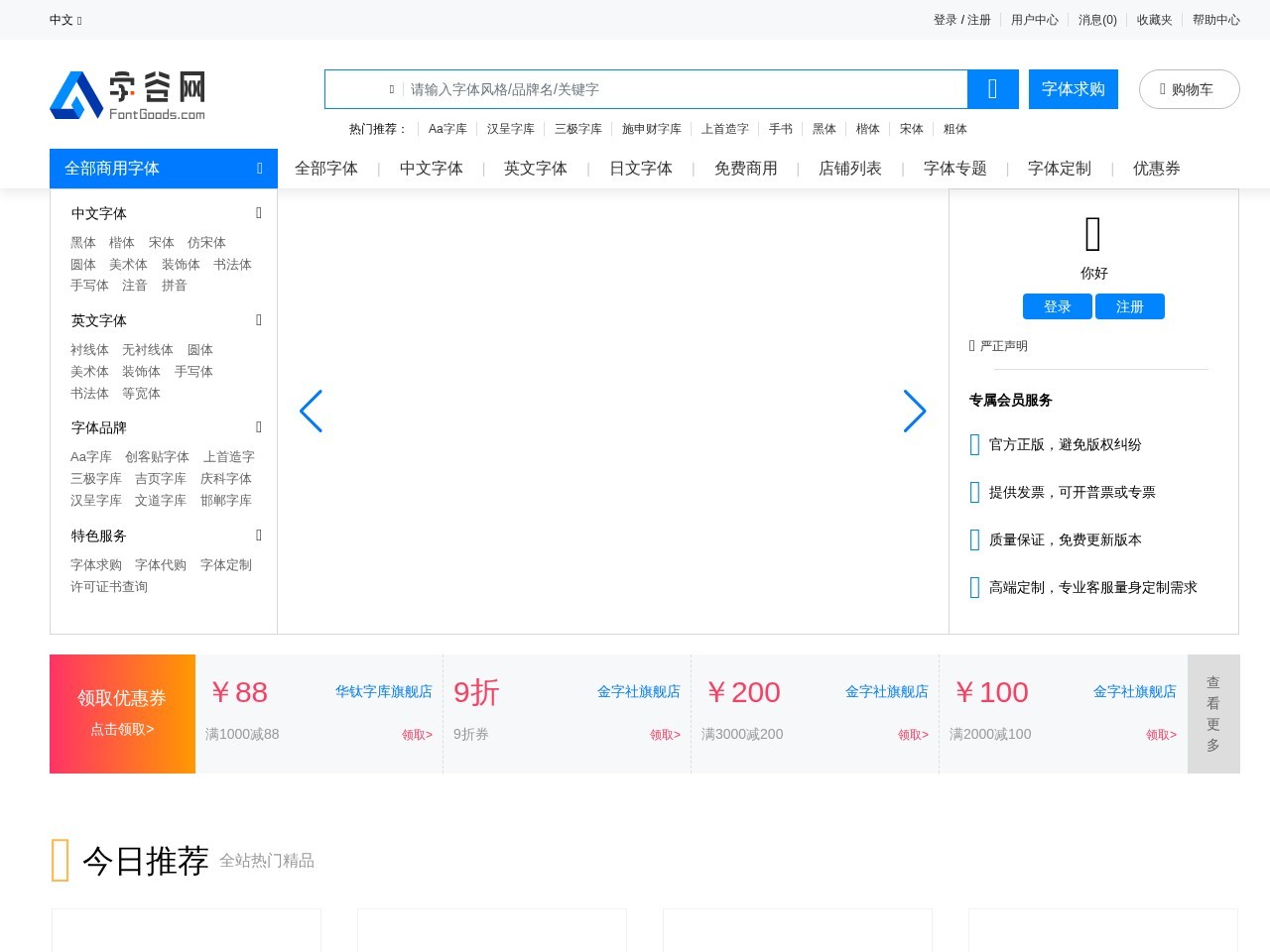The width and height of the screenshot is (1270, 952).
Task: Open 帮助中心 in top bar
Action: (1216, 20)
